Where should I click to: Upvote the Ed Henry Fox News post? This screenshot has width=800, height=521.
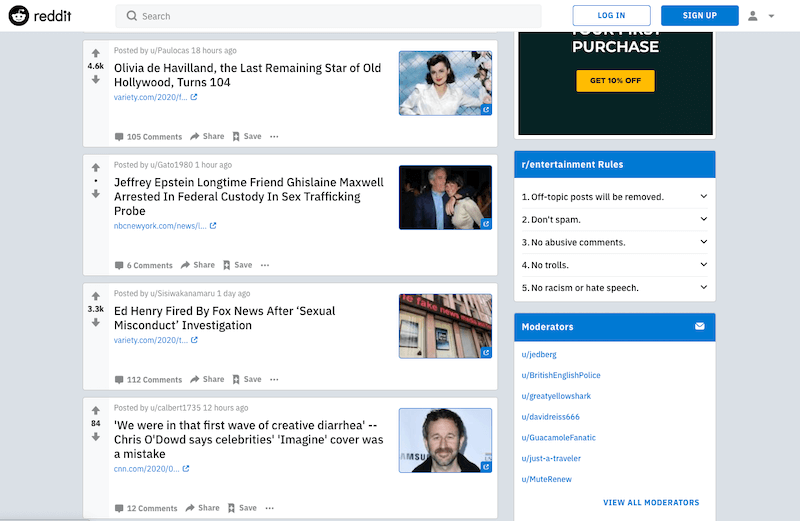95,296
